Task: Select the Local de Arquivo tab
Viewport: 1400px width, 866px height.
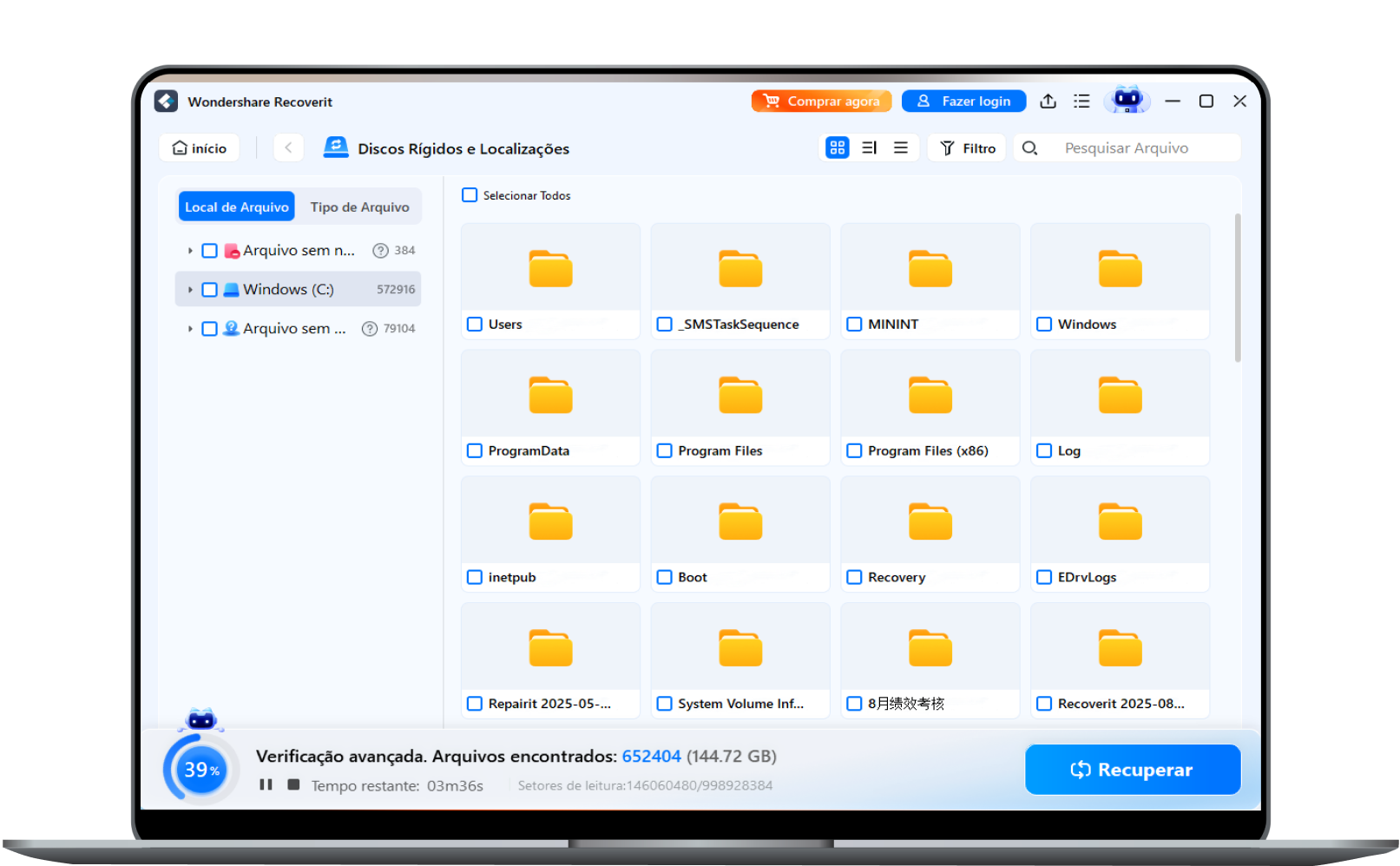Action: click(236, 207)
